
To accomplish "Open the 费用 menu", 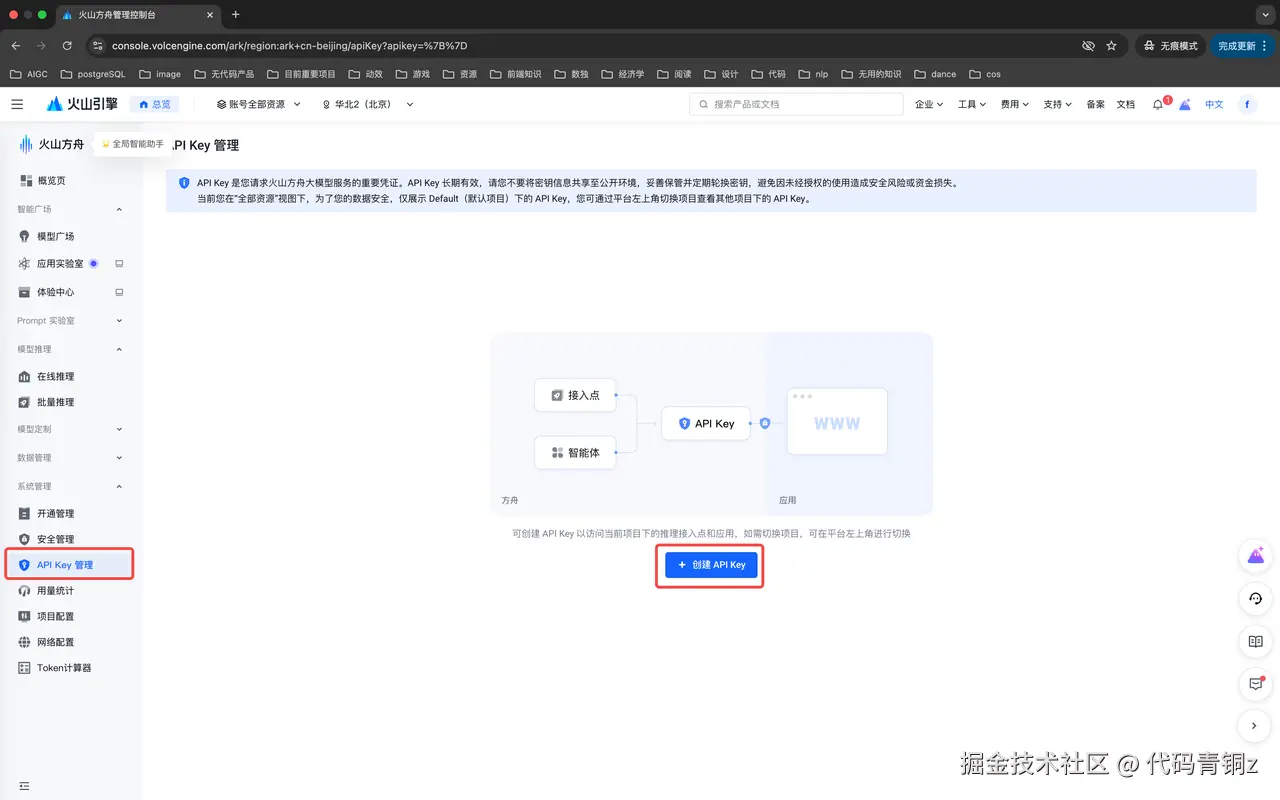I will pyautogui.click(x=1015, y=104).
